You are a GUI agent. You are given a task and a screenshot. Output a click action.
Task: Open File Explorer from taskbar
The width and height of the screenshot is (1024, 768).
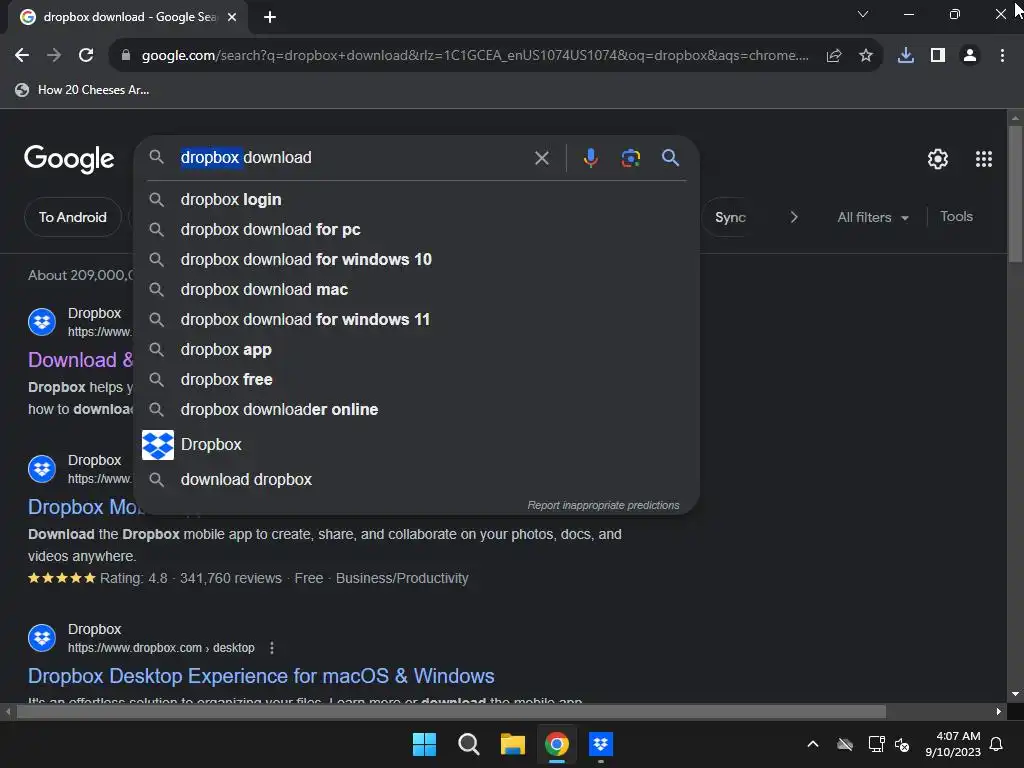pyautogui.click(x=513, y=744)
